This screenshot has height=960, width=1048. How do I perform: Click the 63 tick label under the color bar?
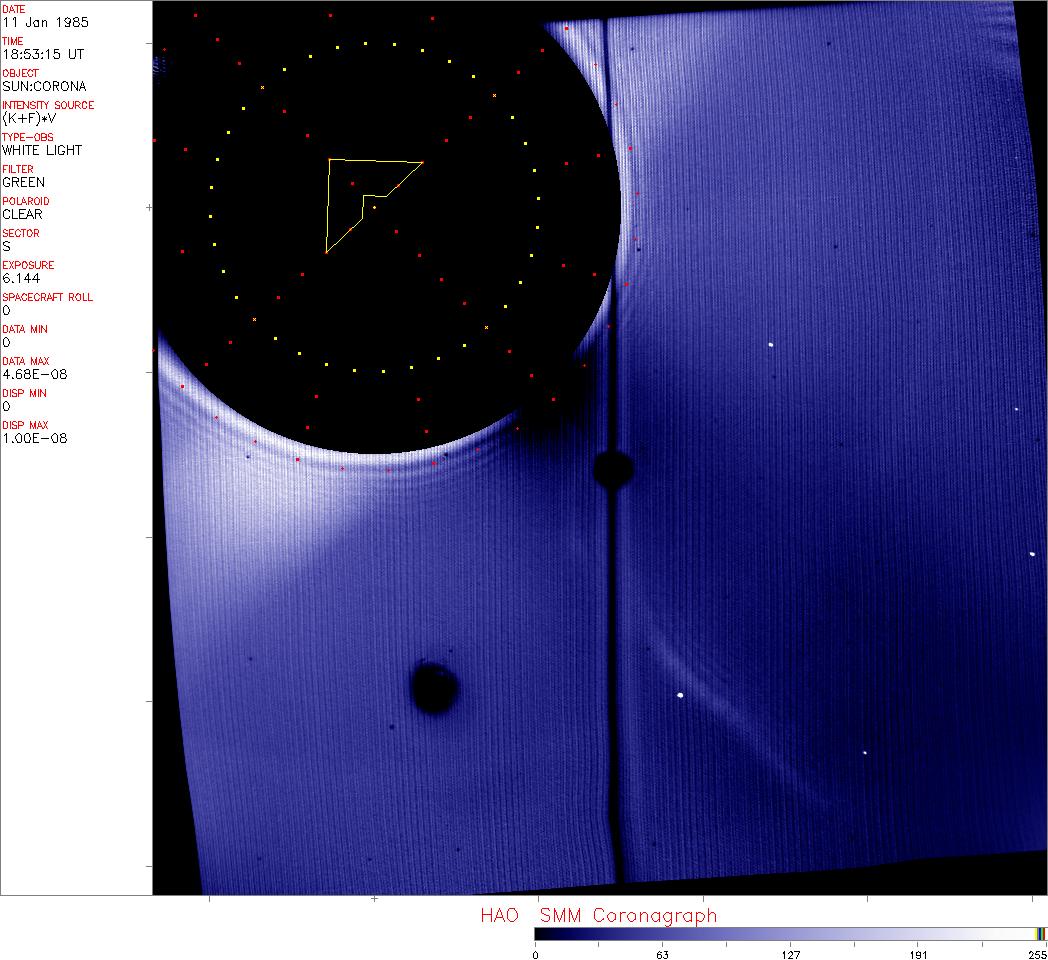click(662, 953)
